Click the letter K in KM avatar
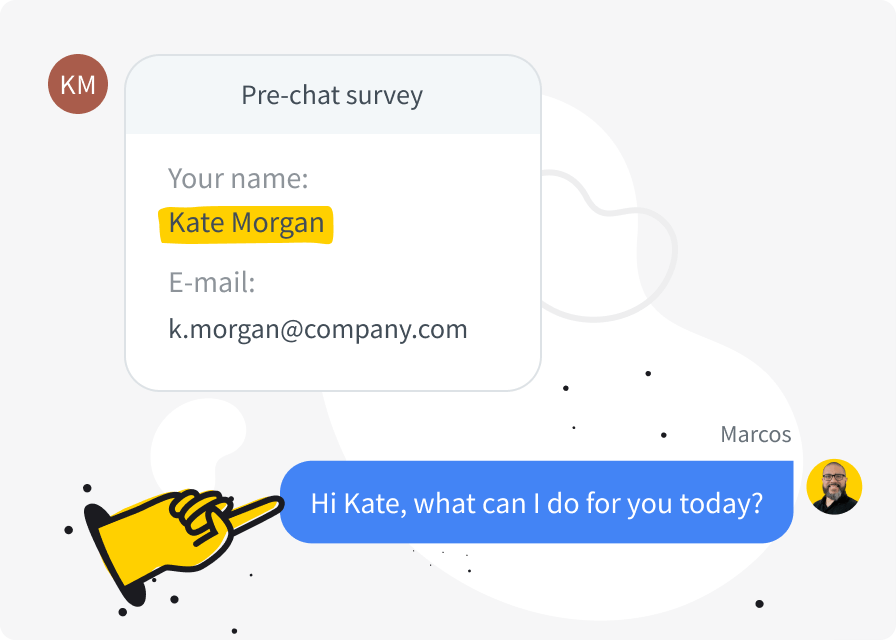Screen dimensions: 896x640 pos(67,85)
